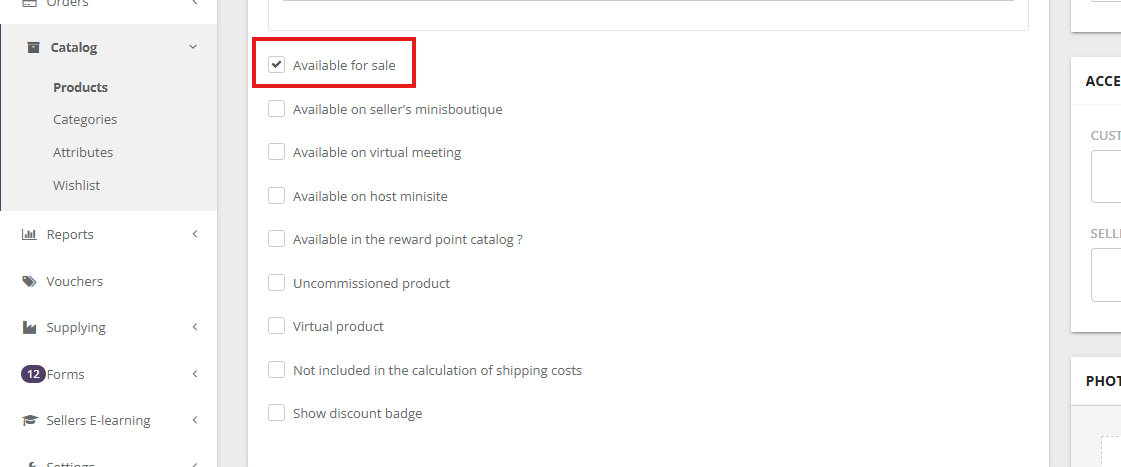1121x467 pixels.
Task: Expand the Supplying submenu arrow
Action: 194,327
